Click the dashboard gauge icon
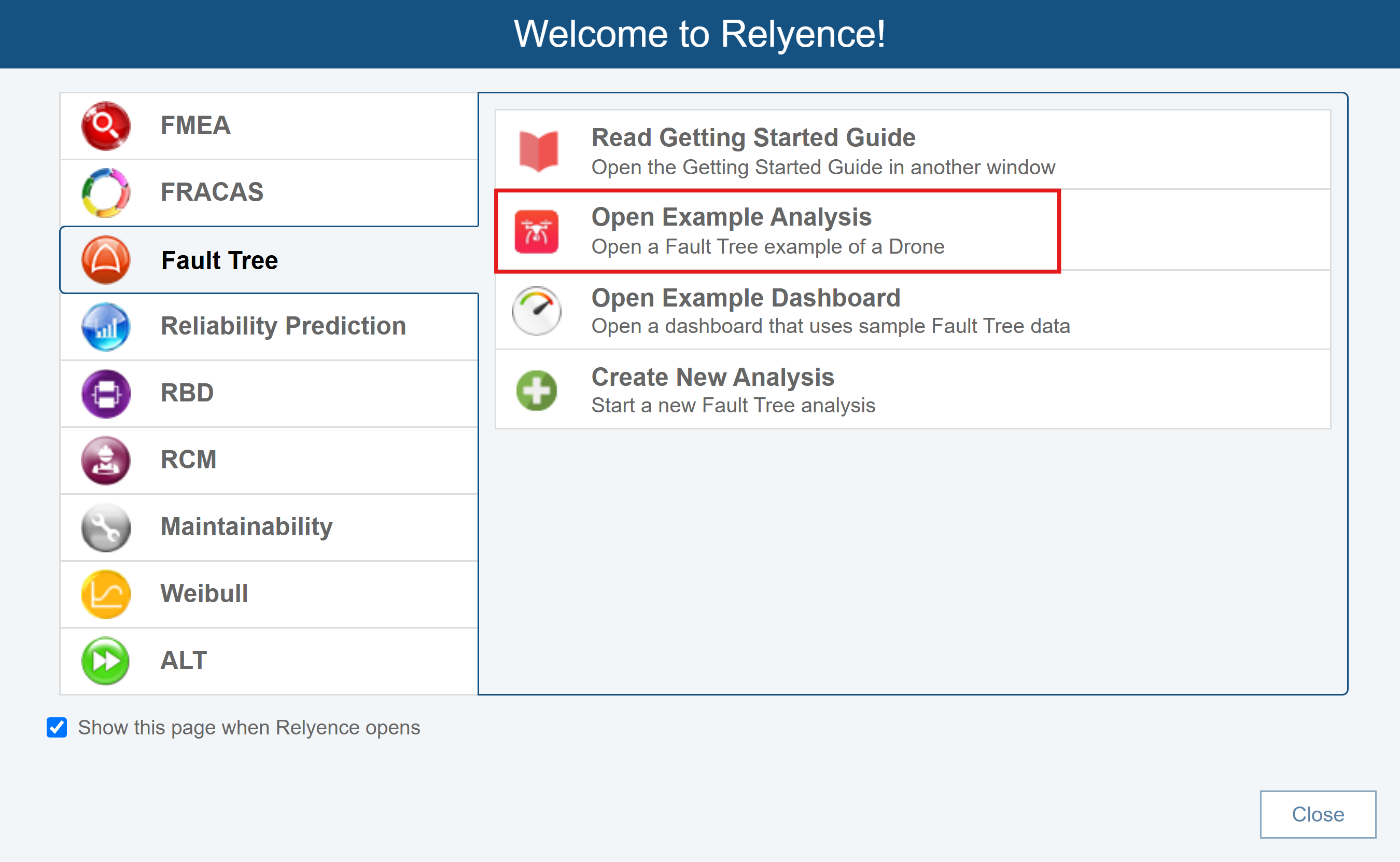1400x862 pixels. click(536, 311)
